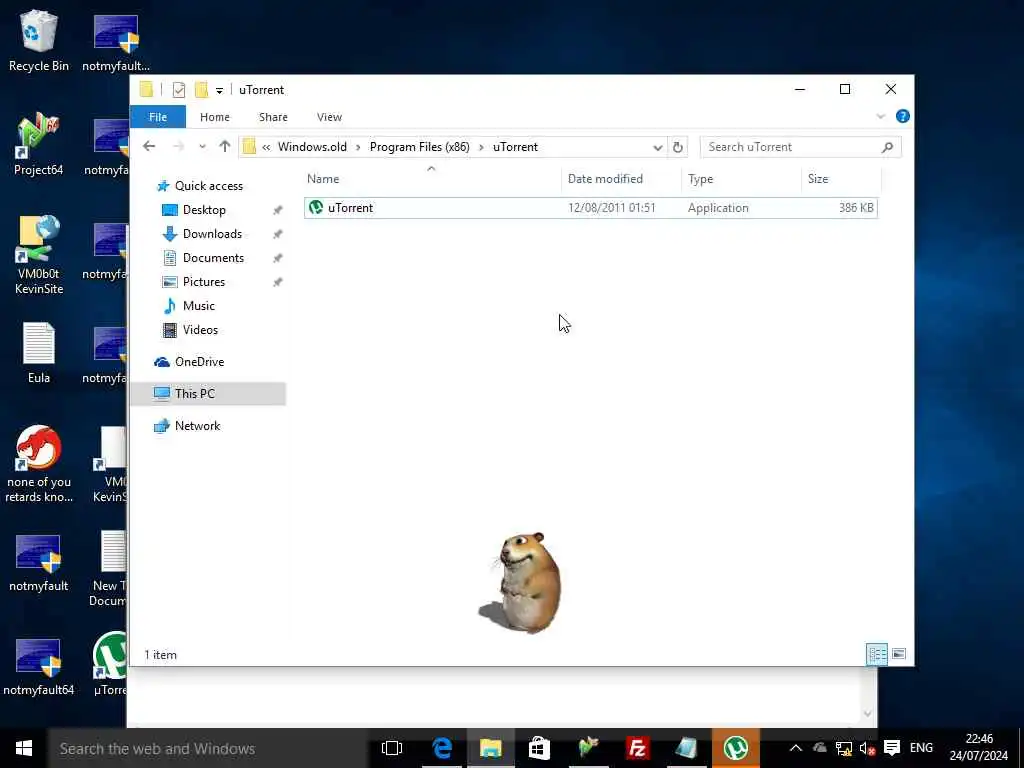This screenshot has height=768, width=1024.
Task: Open File Explorer from the taskbar
Action: [490, 748]
